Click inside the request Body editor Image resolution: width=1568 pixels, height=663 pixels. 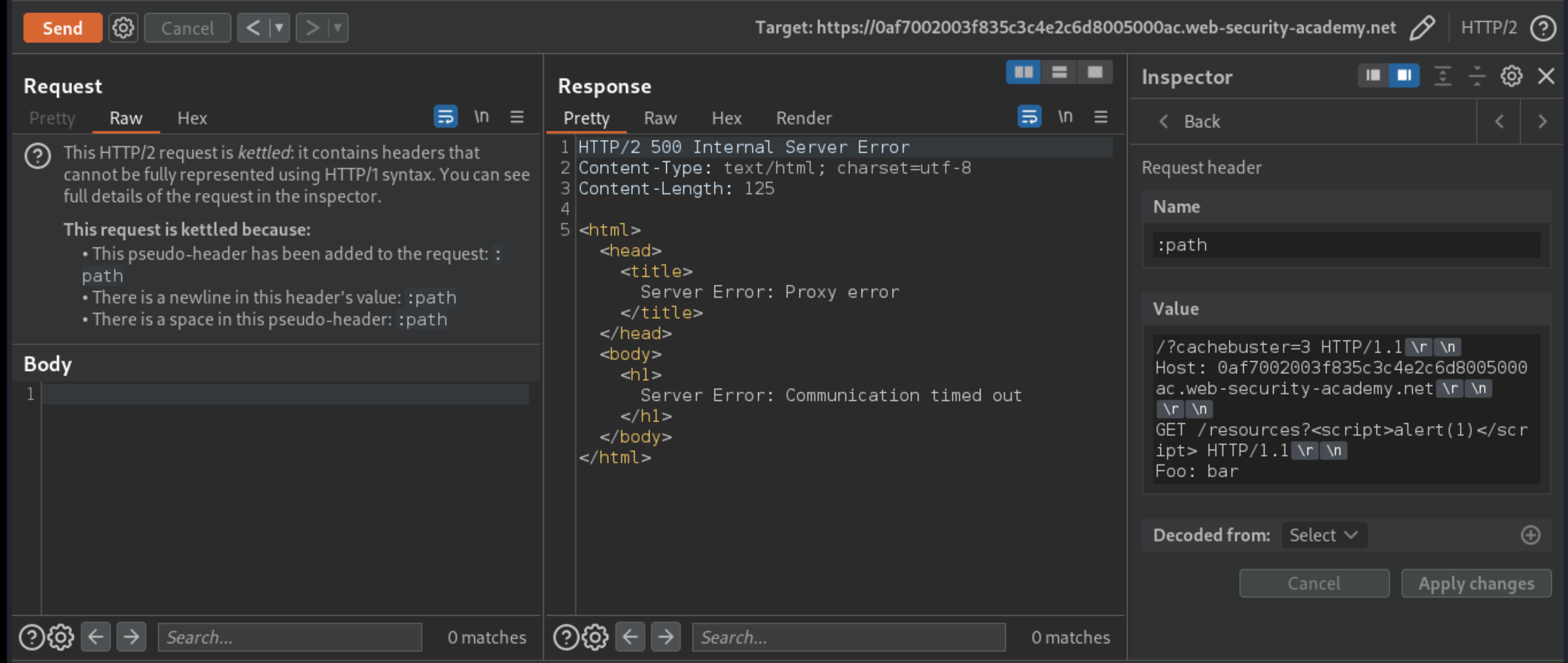click(286, 498)
